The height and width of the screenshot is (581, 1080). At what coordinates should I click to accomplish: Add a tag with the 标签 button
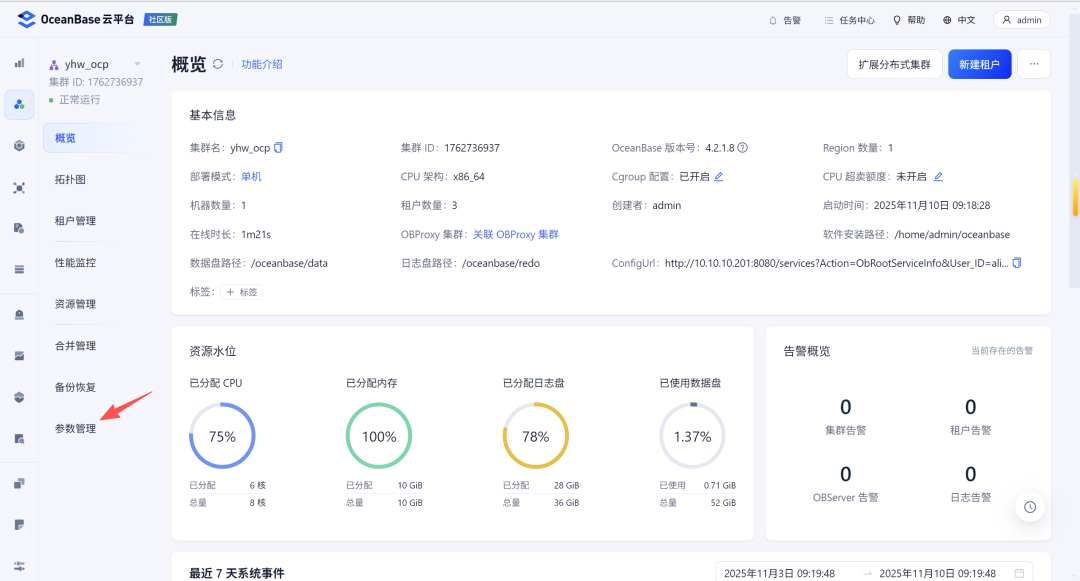[241, 292]
